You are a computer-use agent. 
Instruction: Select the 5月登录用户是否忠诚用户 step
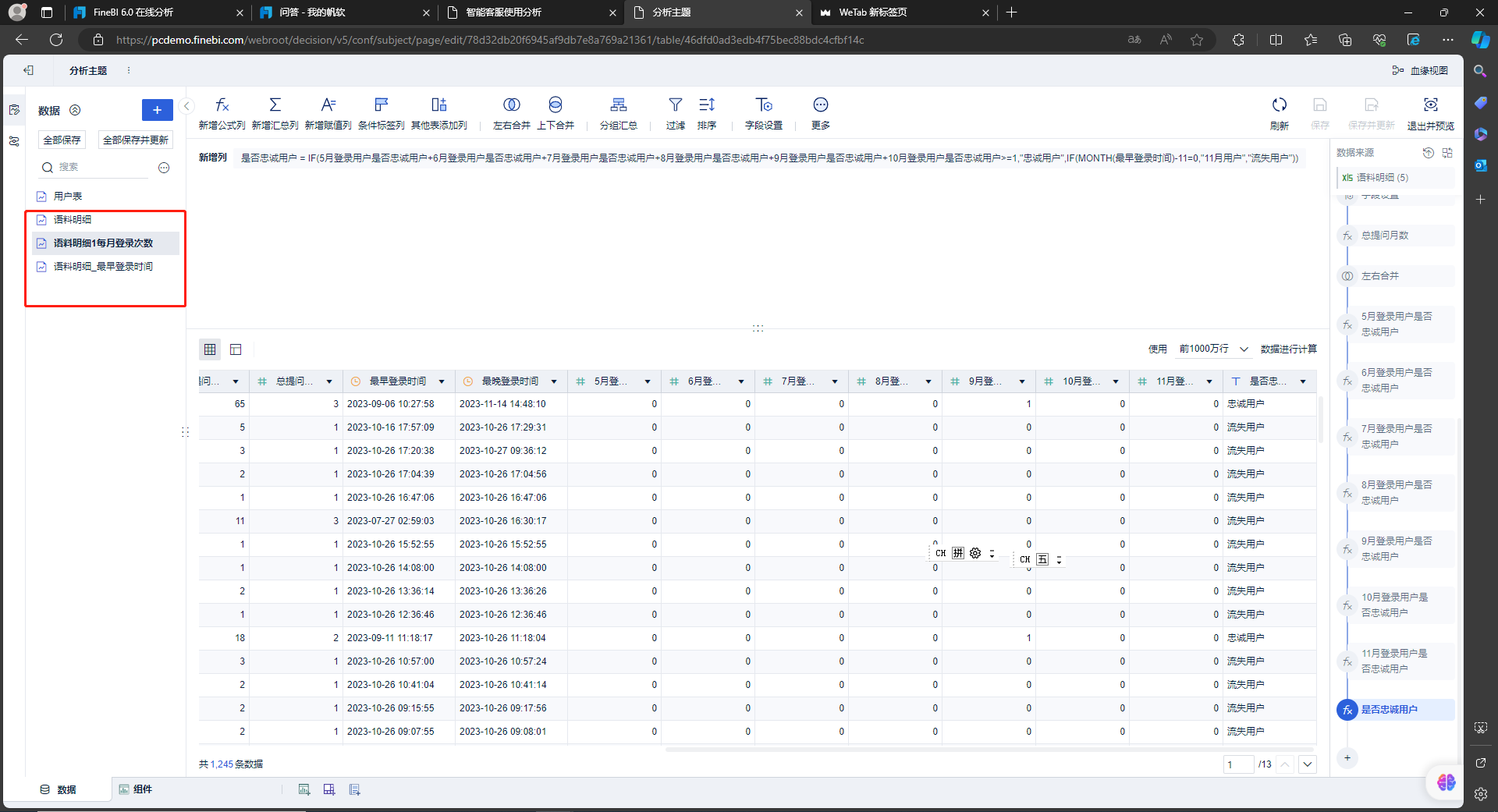click(1397, 324)
